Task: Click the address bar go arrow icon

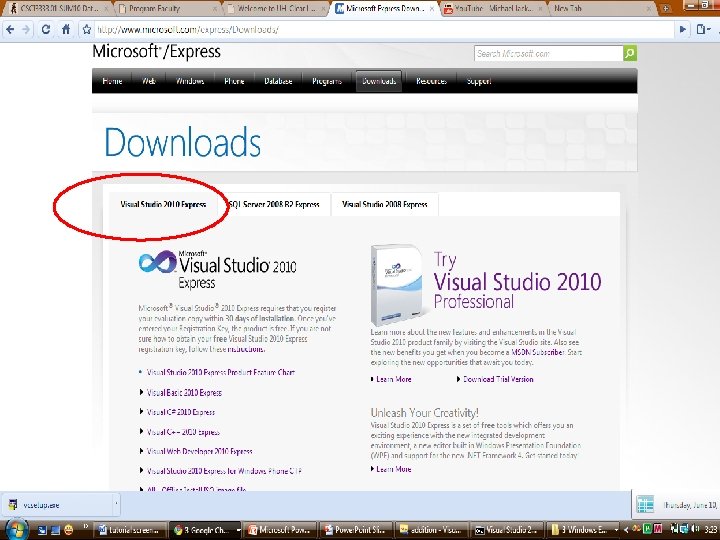Action: click(683, 29)
